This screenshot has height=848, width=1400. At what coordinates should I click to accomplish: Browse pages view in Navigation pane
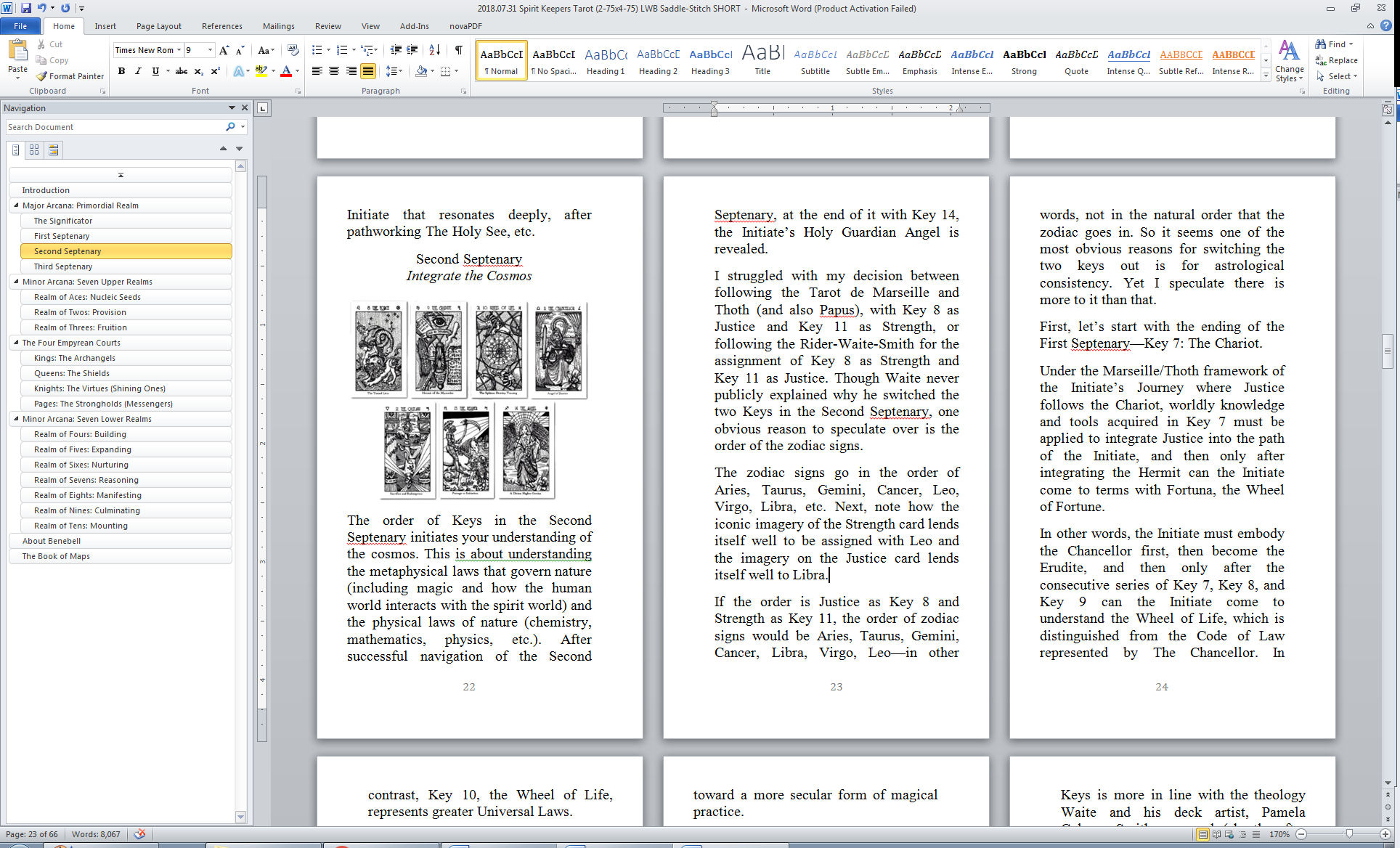click(x=34, y=150)
